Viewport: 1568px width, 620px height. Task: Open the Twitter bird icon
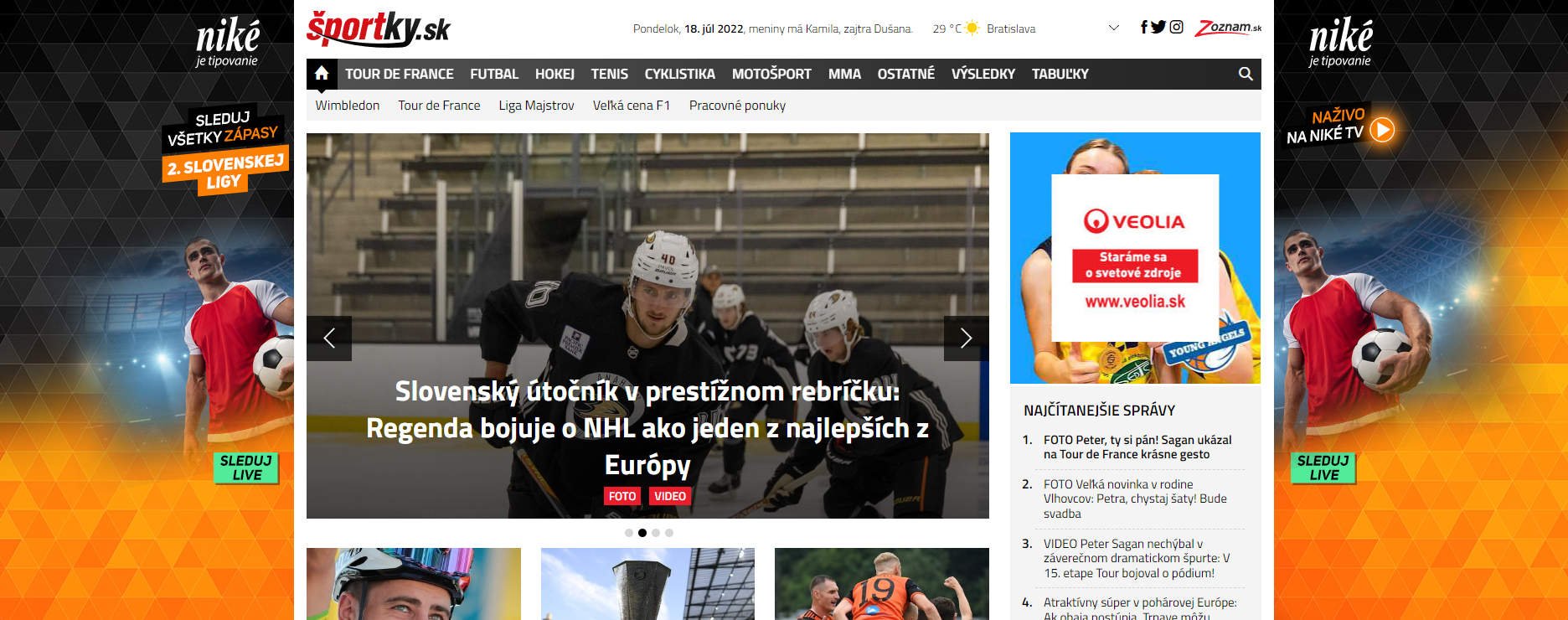1158,27
